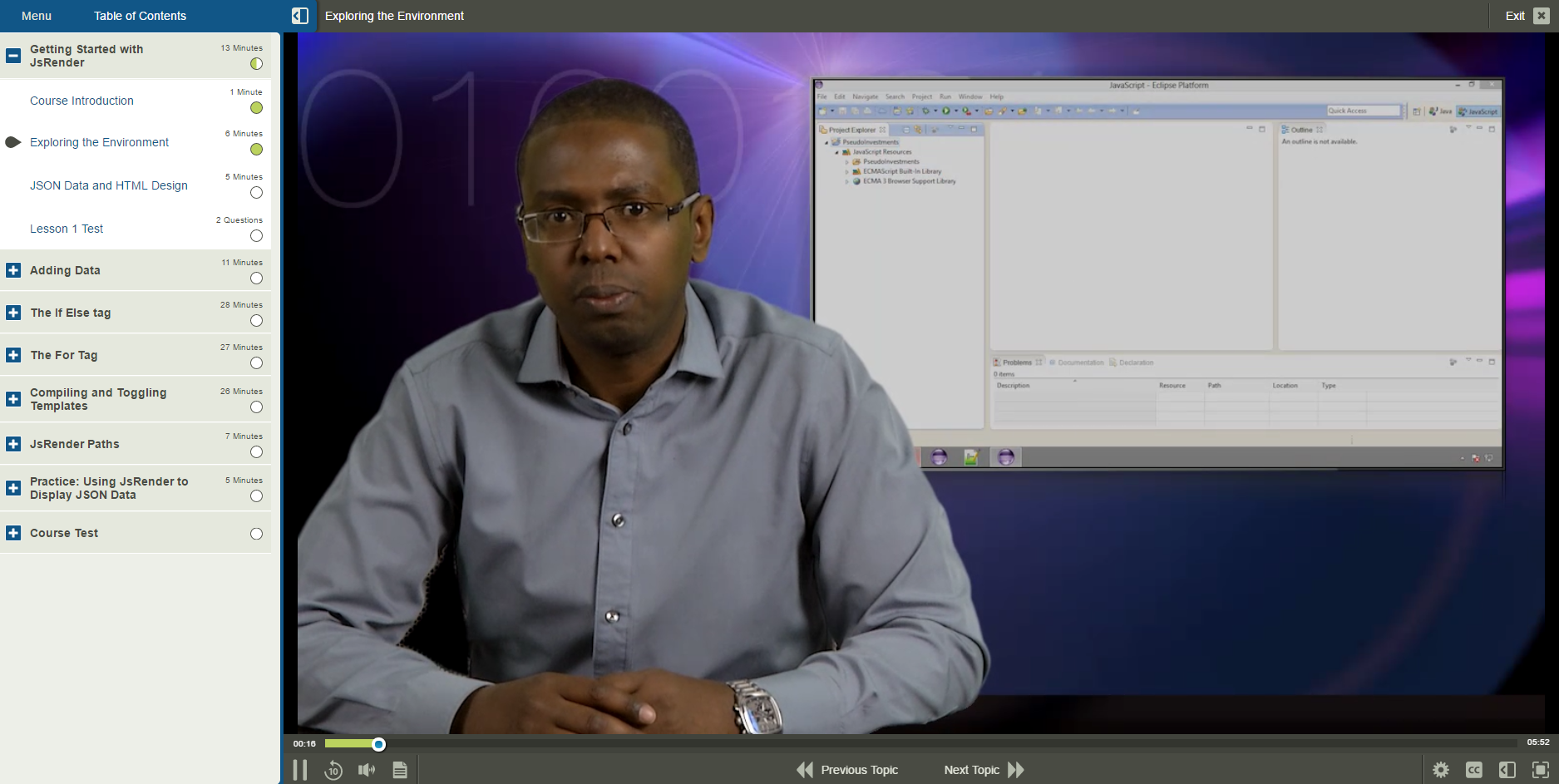Open the Menu tab

coord(37,16)
